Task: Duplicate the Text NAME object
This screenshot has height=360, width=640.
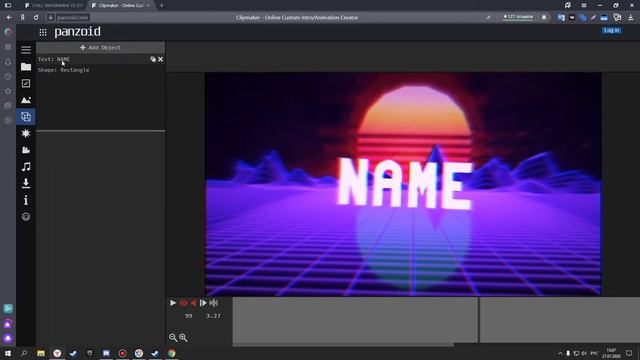Action: pos(153,59)
